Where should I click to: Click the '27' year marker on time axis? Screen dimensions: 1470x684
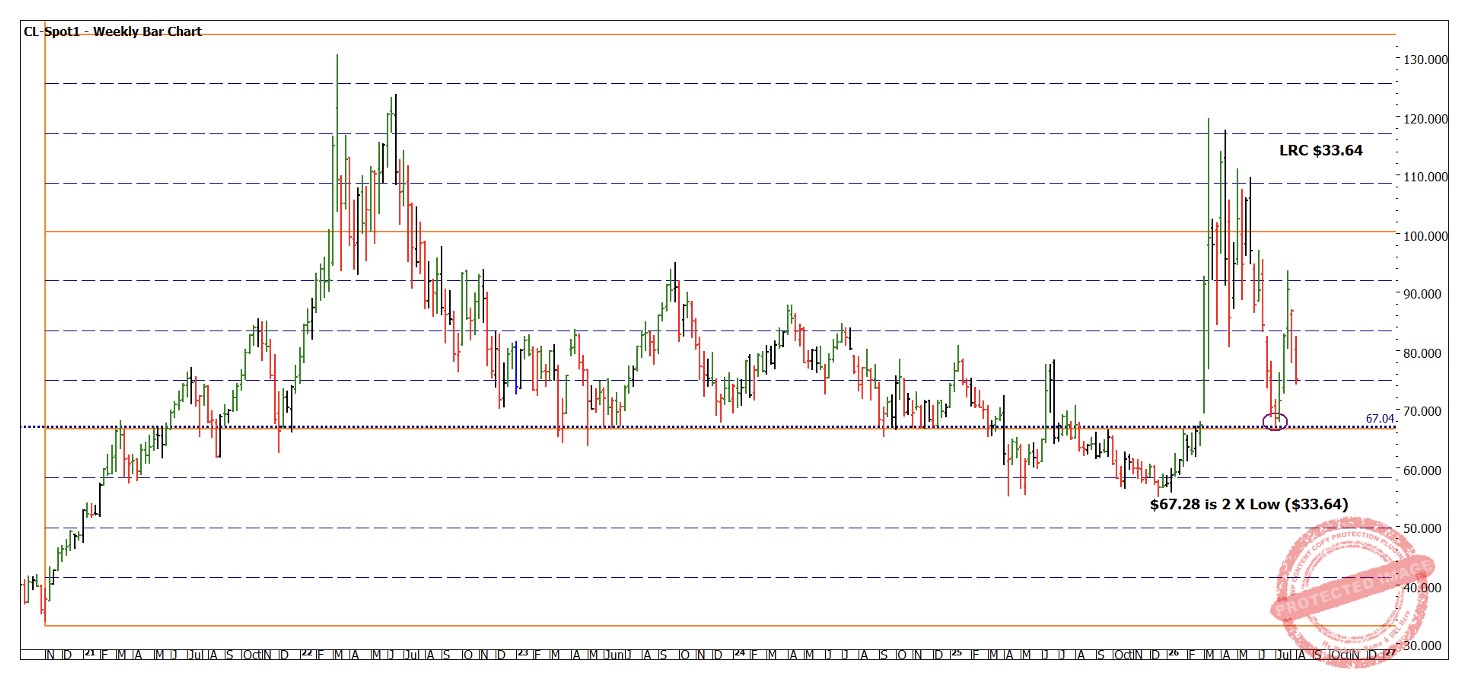tap(1390, 654)
